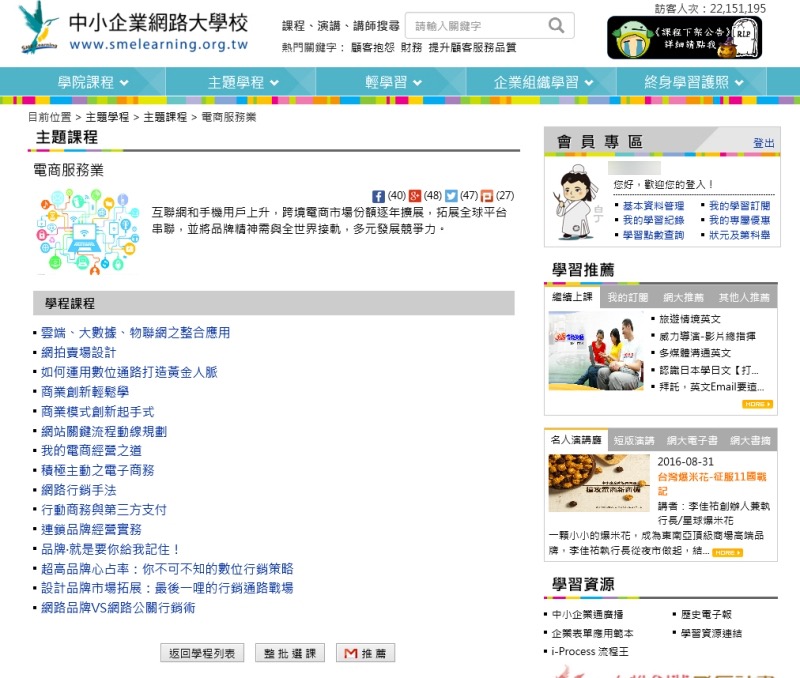The image size is (800, 678).
Task: Open 旅遊情境英文 recommended course
Action: 689,319
